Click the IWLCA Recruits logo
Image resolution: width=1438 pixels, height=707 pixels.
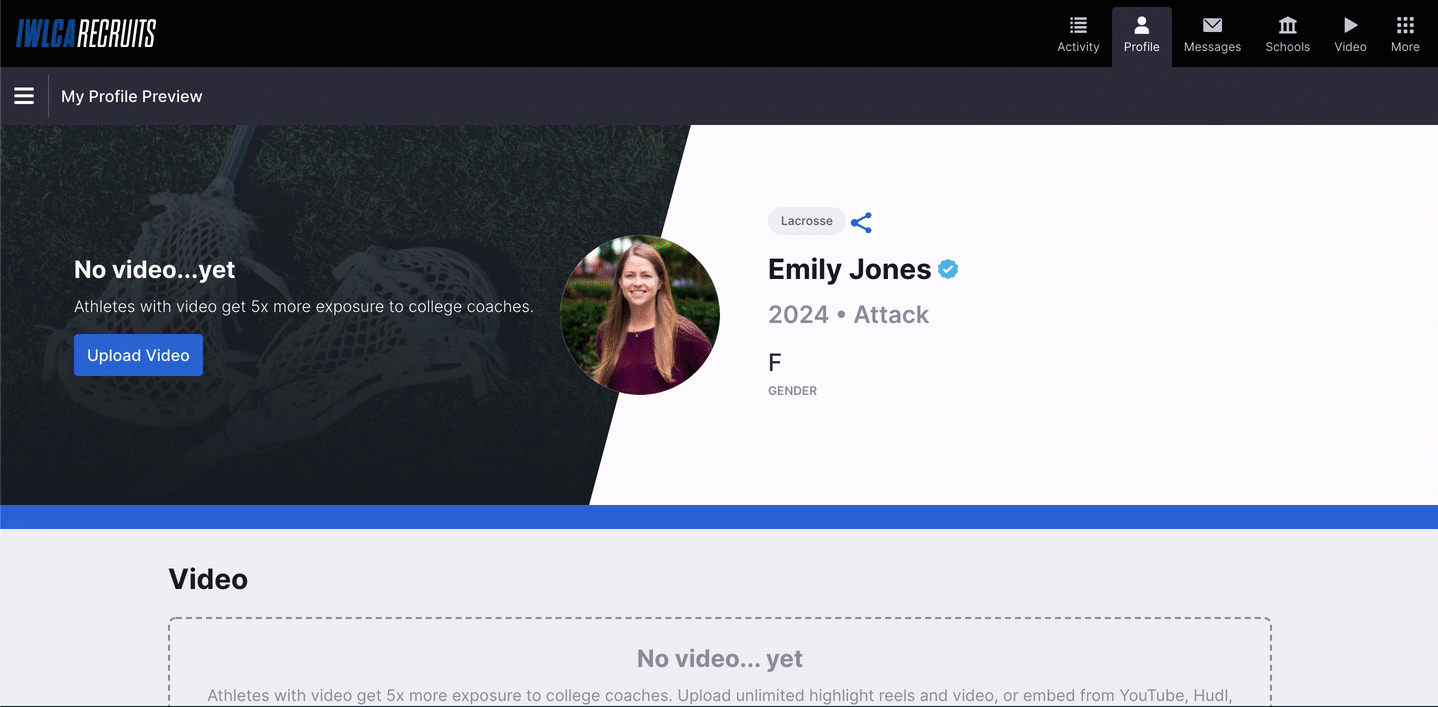[86, 33]
